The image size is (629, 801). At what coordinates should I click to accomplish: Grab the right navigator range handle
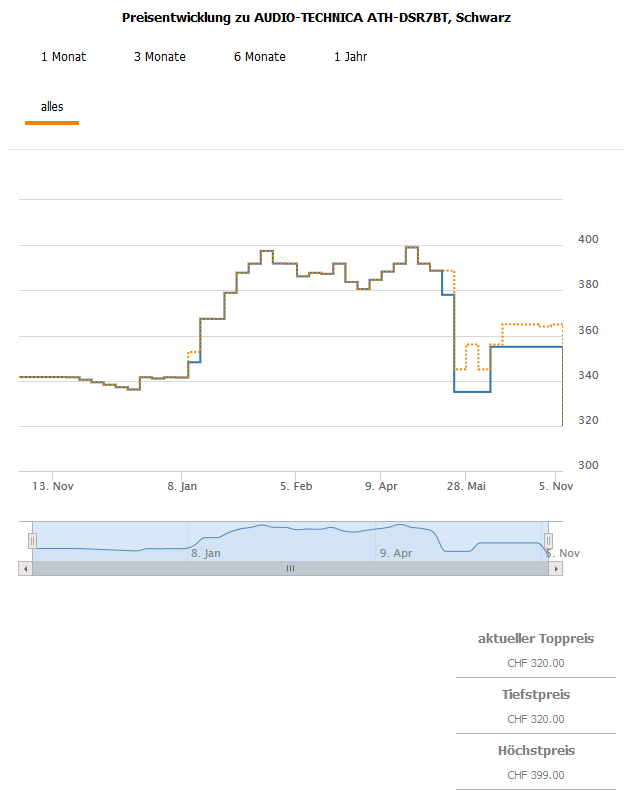(x=548, y=541)
